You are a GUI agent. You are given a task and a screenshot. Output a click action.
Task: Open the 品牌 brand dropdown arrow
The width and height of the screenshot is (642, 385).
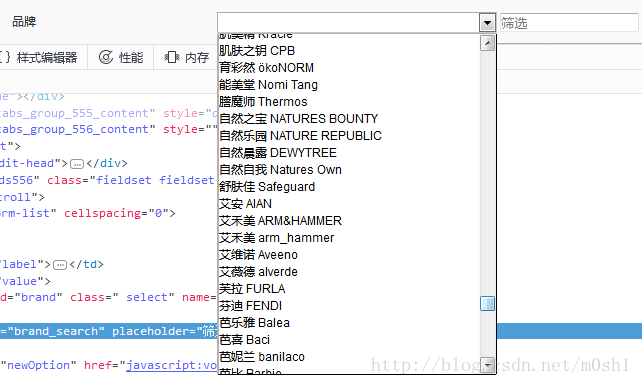[487, 23]
